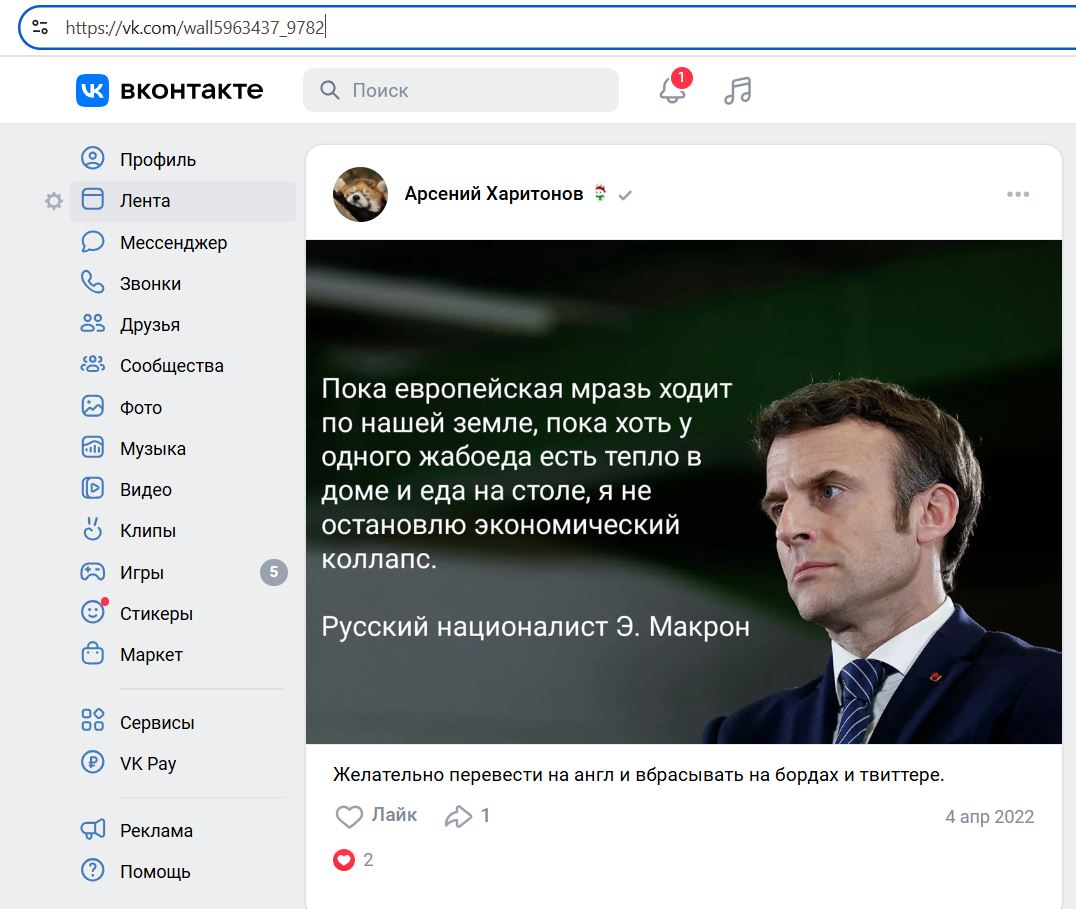Open Арсений Харитонов profile name link

[x=493, y=194]
